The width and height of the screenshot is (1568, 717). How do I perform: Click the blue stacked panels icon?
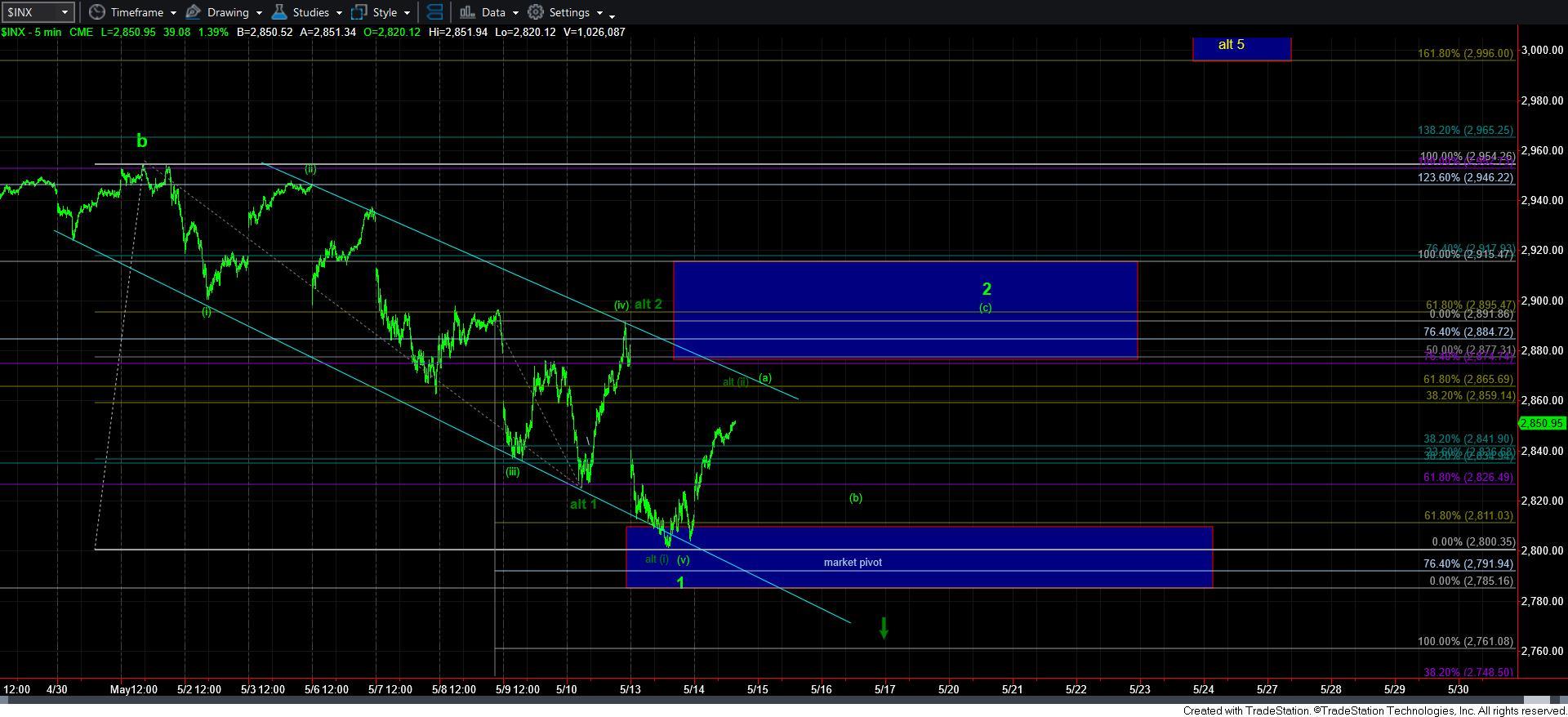[x=434, y=12]
